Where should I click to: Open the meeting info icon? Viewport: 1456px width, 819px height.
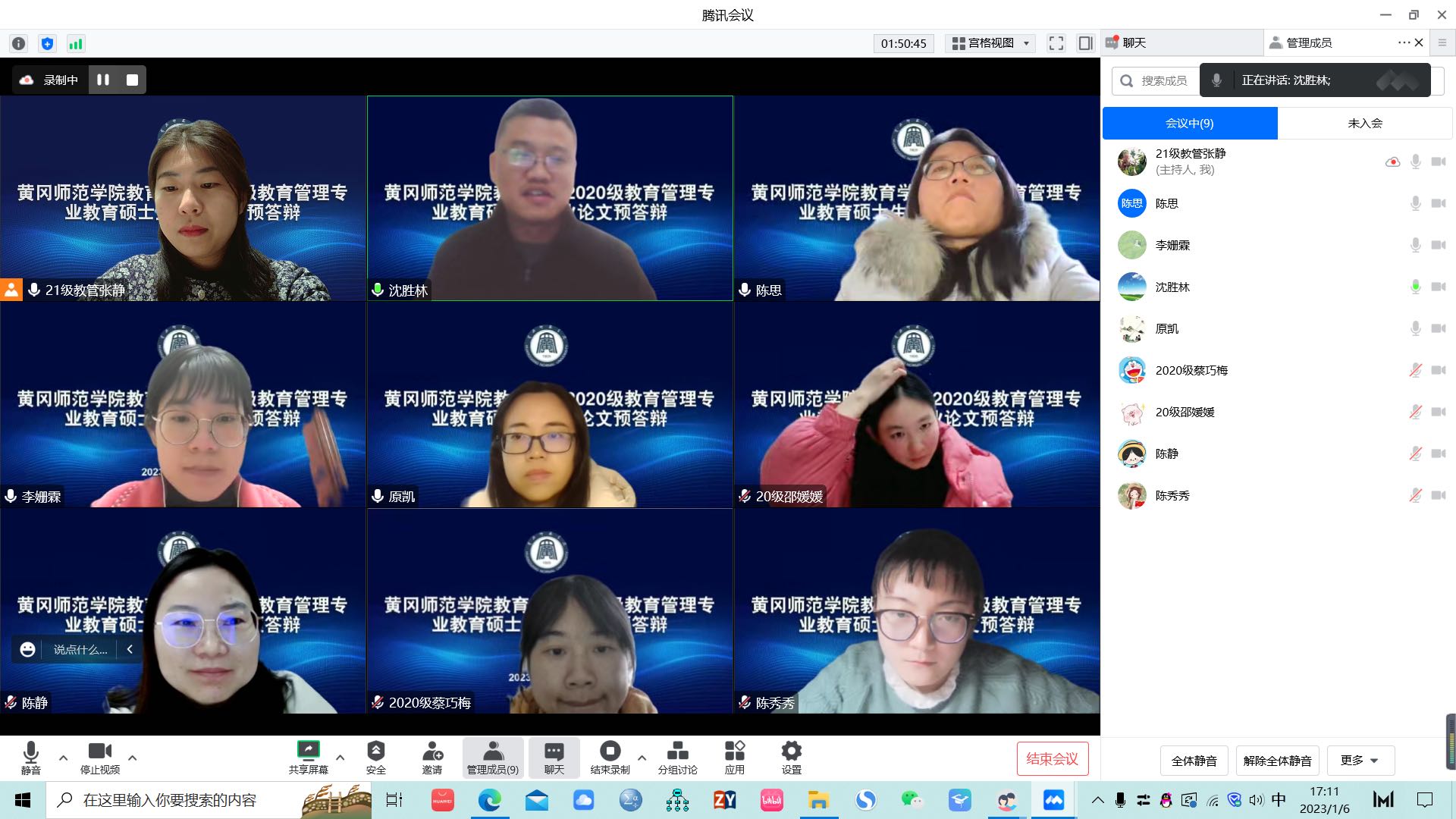click(x=19, y=44)
